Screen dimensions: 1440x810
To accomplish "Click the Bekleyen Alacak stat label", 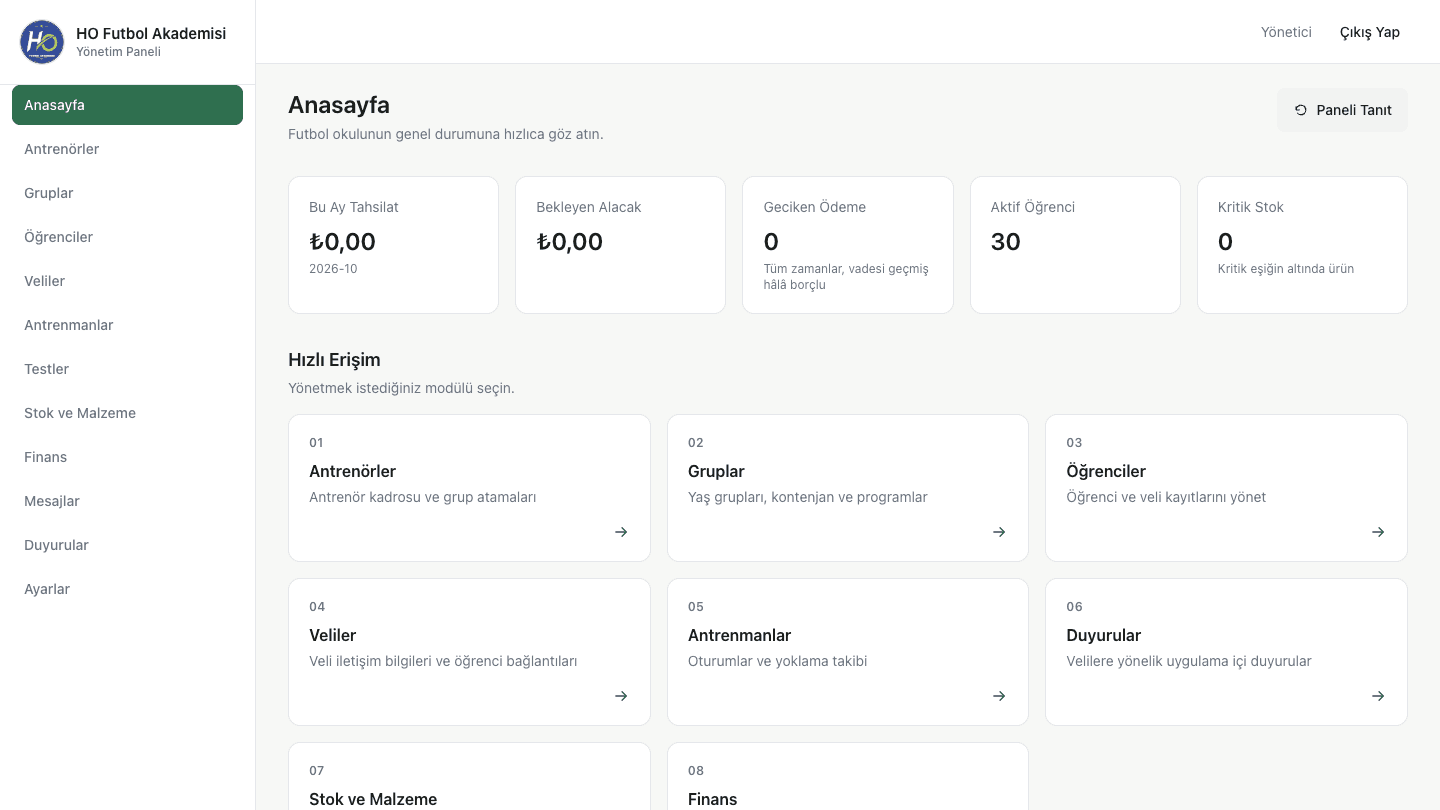I will coord(589,207).
